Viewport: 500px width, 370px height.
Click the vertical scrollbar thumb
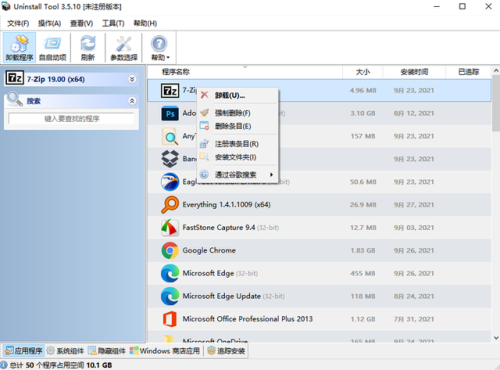pyautogui.click(x=496, y=103)
